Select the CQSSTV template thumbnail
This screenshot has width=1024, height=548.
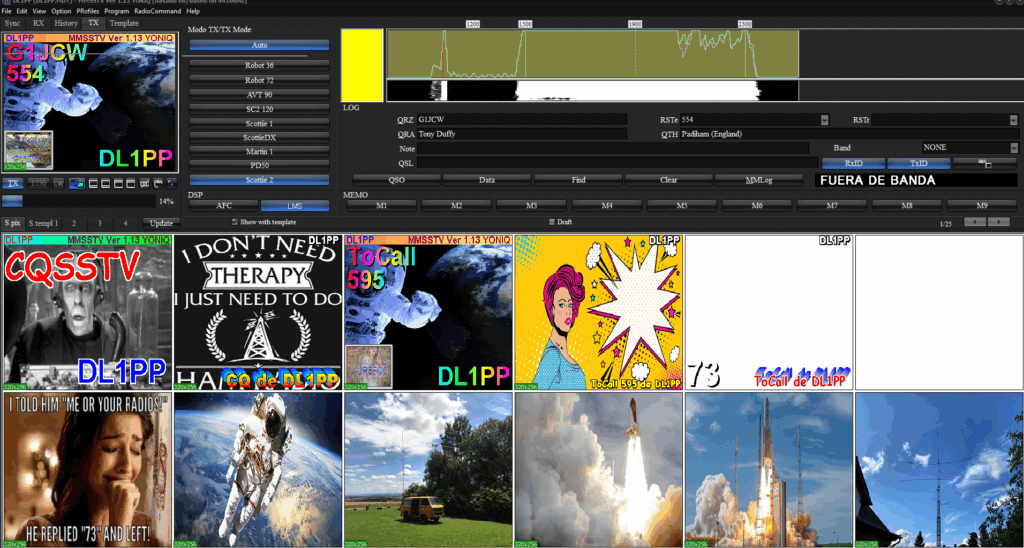click(x=88, y=312)
